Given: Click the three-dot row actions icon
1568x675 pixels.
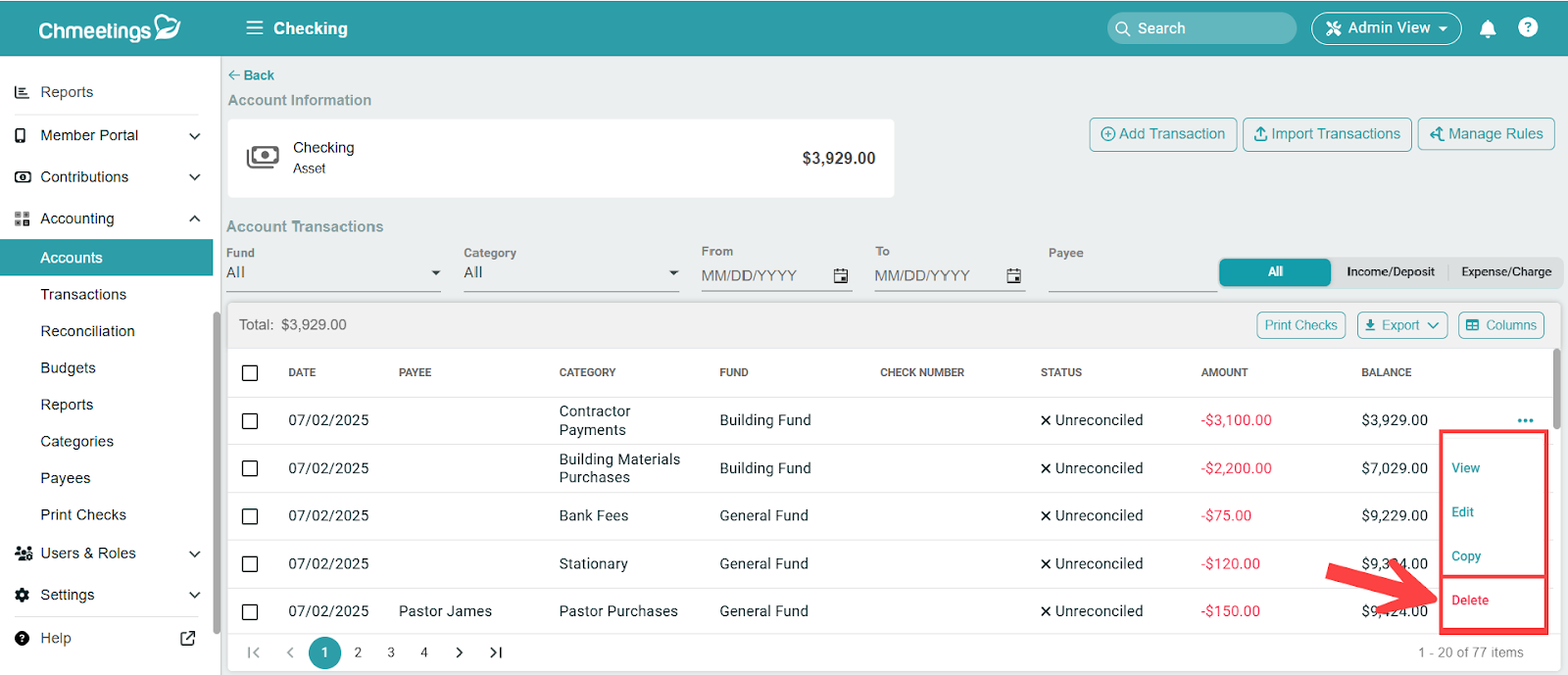Looking at the screenshot, I should (x=1525, y=420).
